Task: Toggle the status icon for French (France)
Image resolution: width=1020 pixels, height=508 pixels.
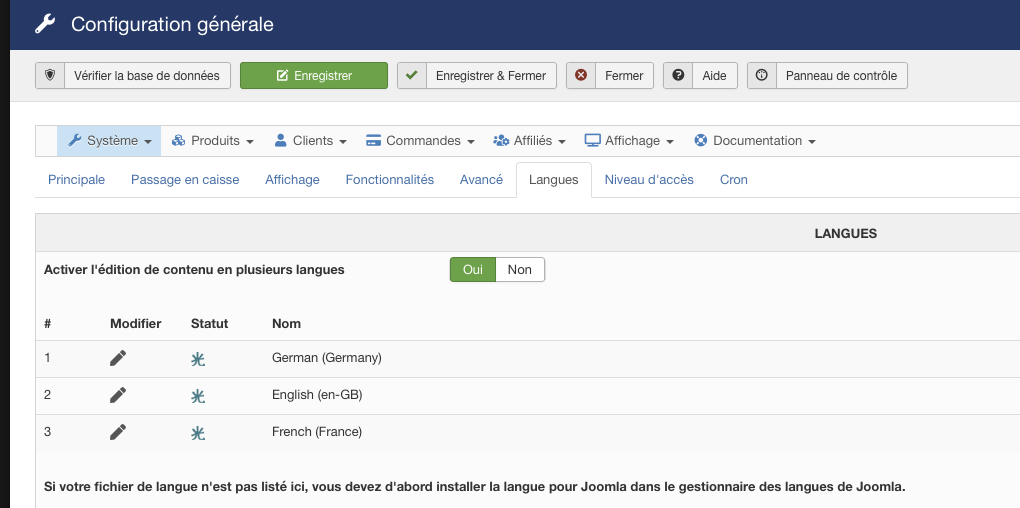Action: click(x=198, y=433)
